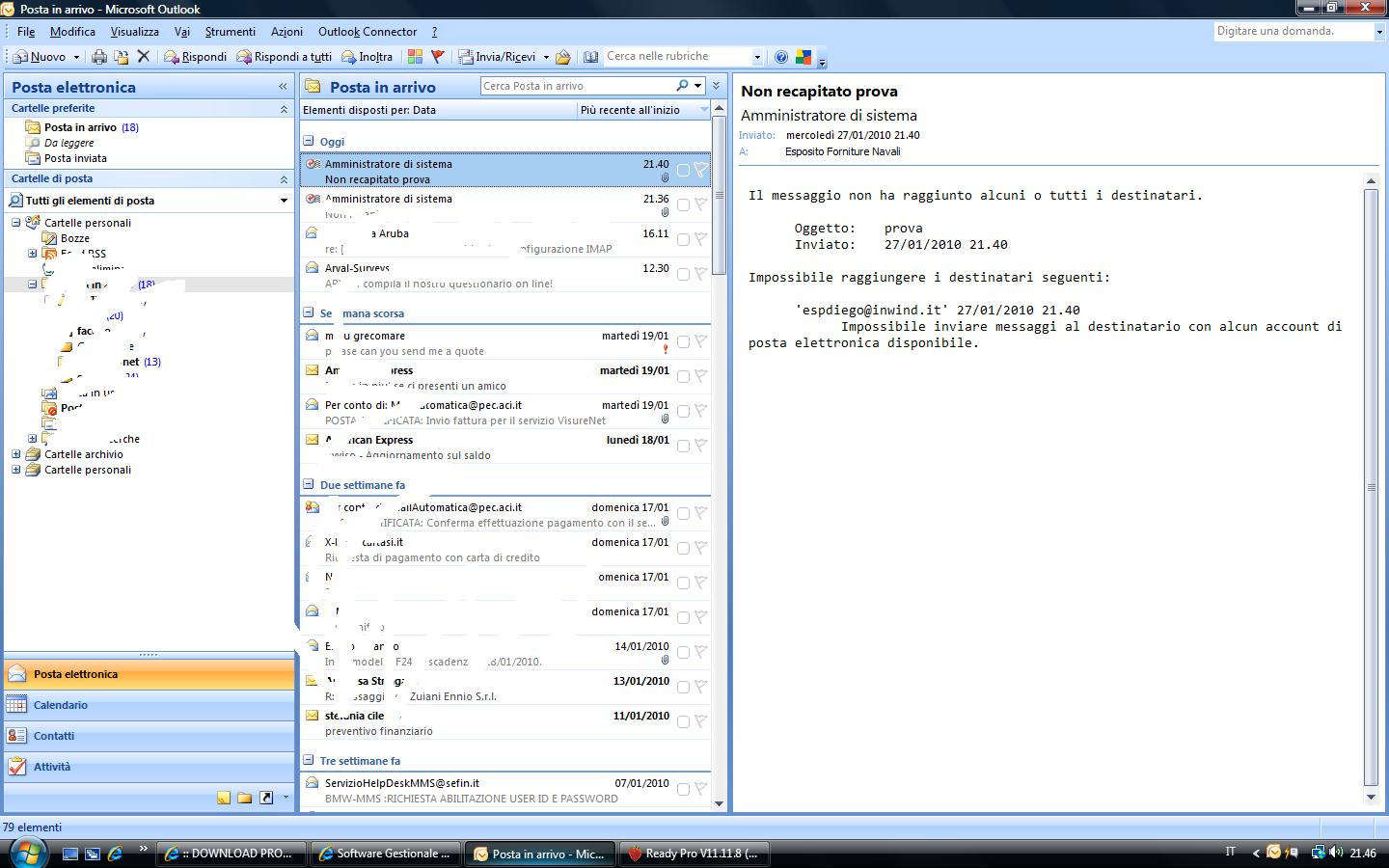Collapse the Oggi message group
The image size is (1389, 868).
point(309,141)
